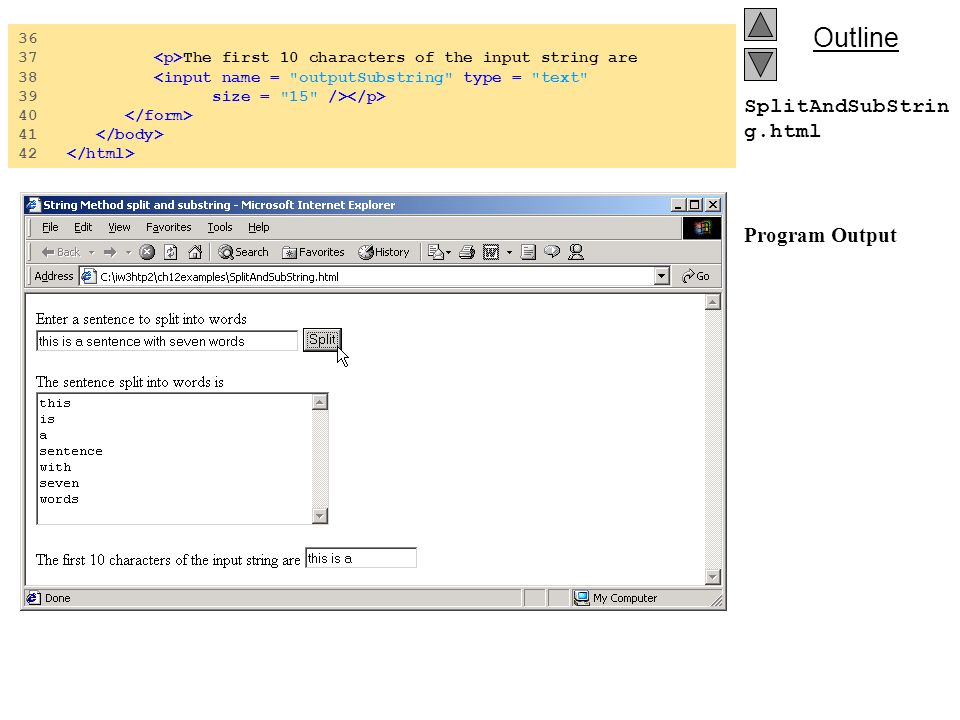Click the slide's down arrow navigation button
This screenshot has height=720, width=960.
760,64
